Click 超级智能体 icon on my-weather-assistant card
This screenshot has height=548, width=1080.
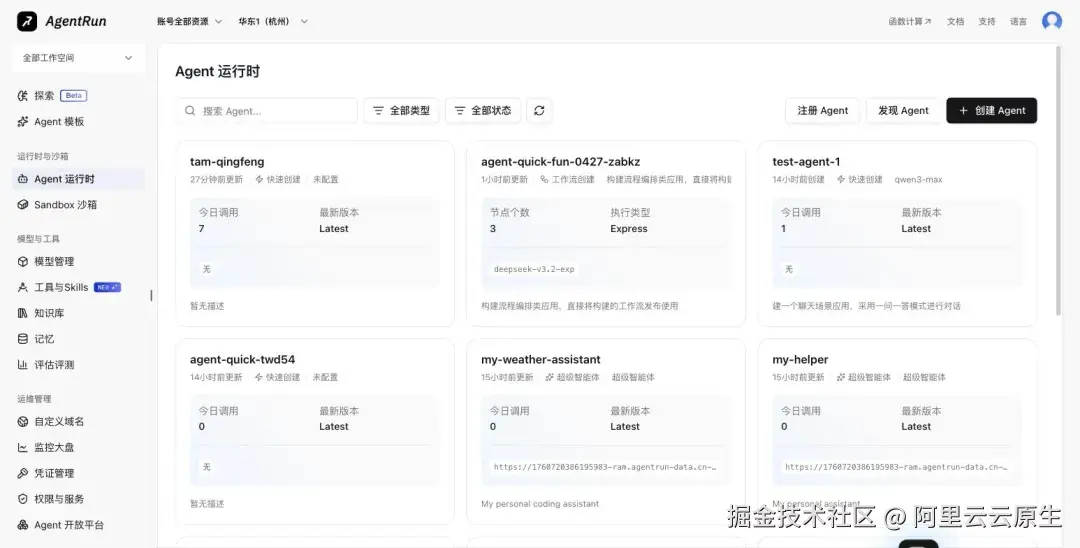tap(550, 377)
